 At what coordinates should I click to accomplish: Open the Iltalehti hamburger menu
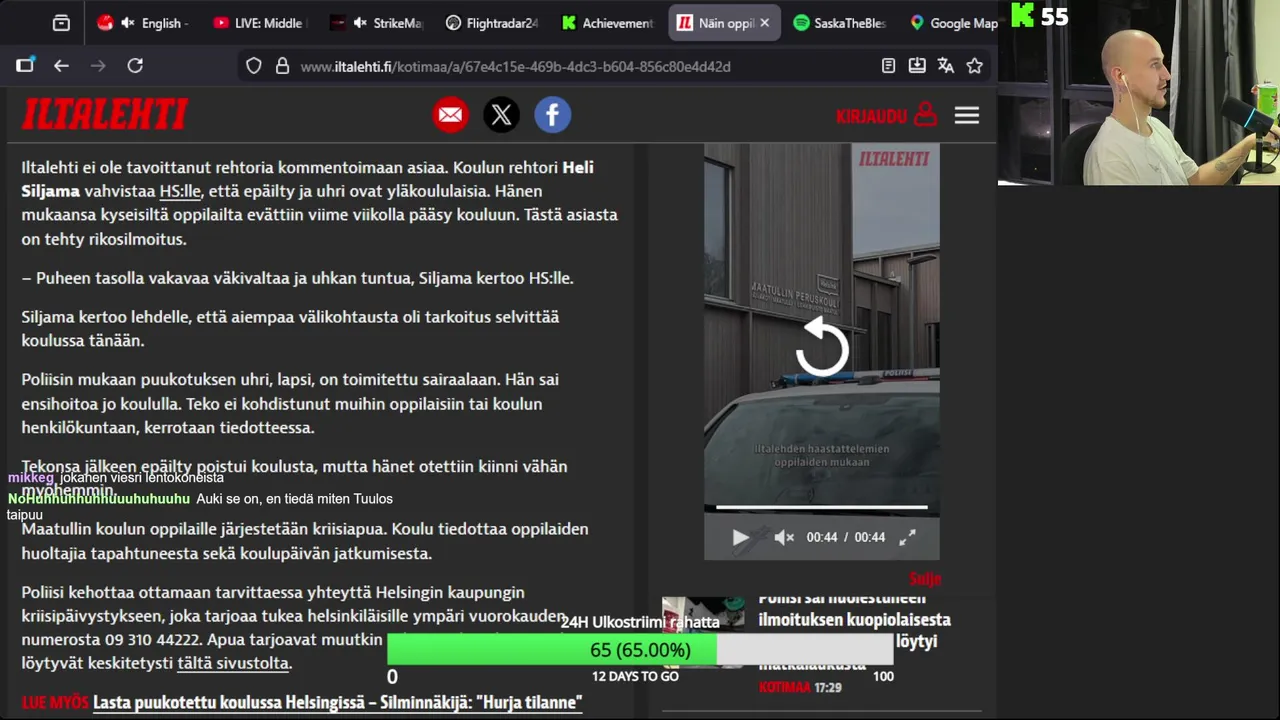pyautogui.click(x=966, y=116)
